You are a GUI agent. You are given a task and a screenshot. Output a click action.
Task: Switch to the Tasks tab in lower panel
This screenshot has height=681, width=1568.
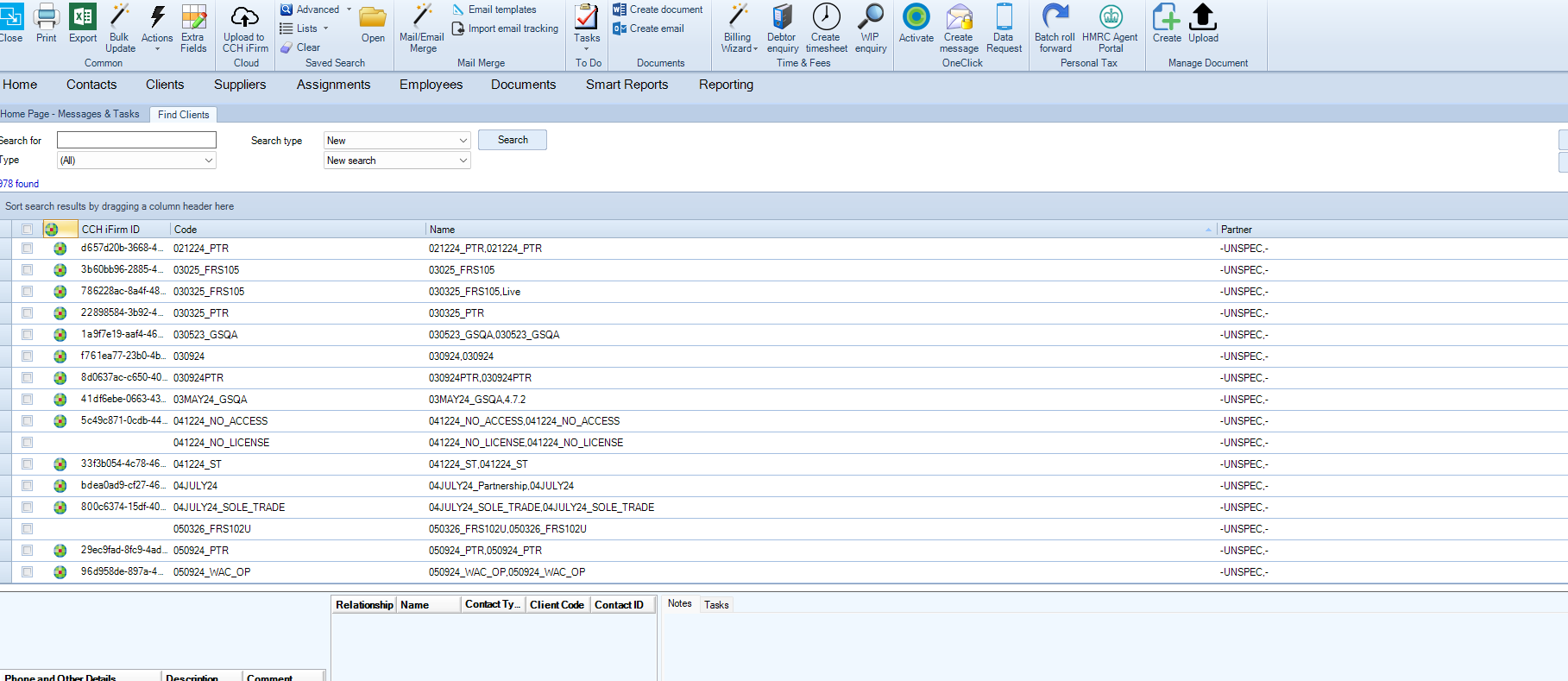[x=716, y=605]
